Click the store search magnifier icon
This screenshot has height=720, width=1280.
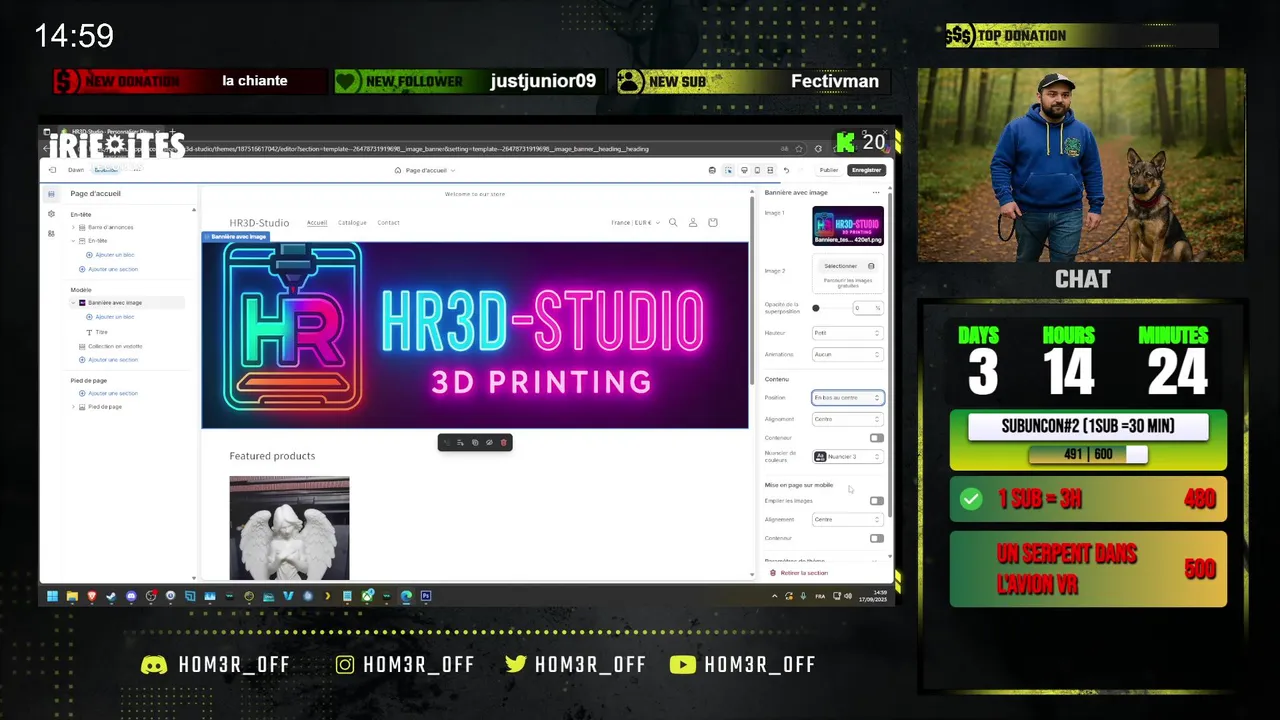673,223
